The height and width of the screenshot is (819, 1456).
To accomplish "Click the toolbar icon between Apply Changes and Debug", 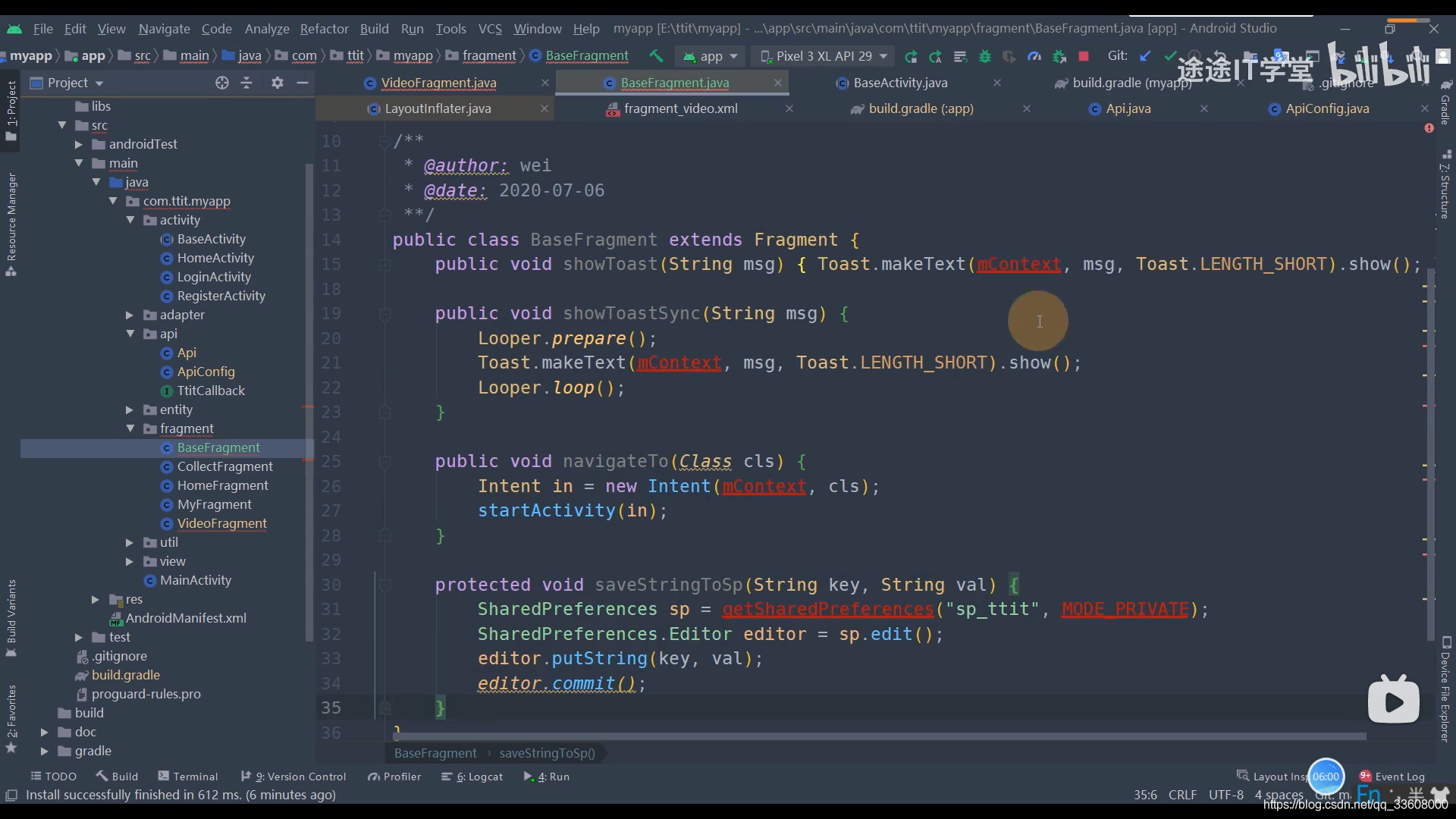I will (960, 56).
